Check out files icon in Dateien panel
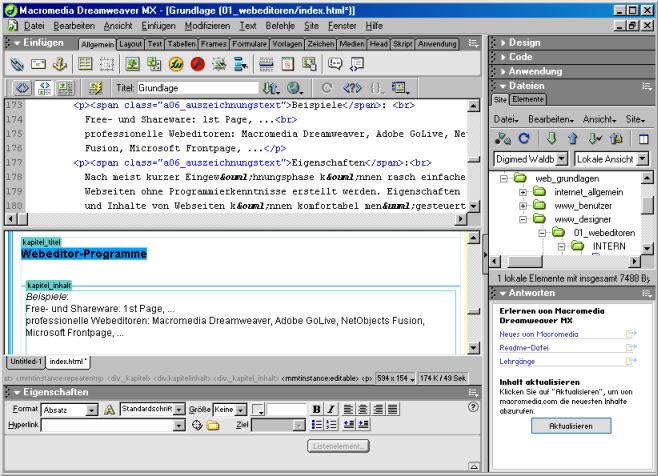Viewport: 658px width, 476px height. [x=595, y=139]
